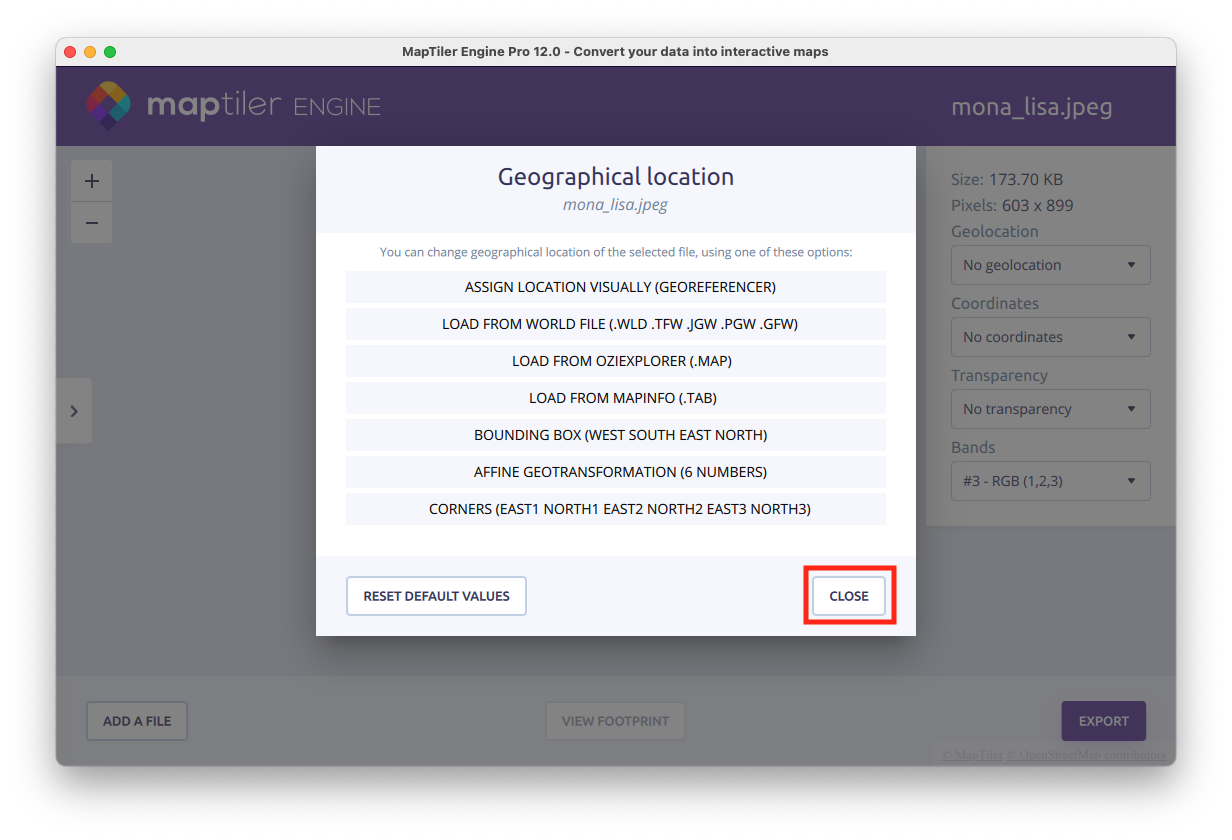Close the Geographical location dialog
This screenshot has height=840, width=1232.
pyautogui.click(x=848, y=596)
